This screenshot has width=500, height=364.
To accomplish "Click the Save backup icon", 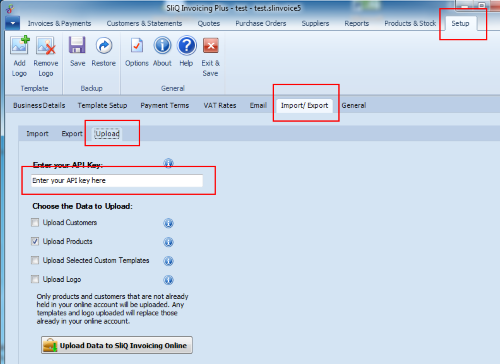I will pyautogui.click(x=77, y=45).
